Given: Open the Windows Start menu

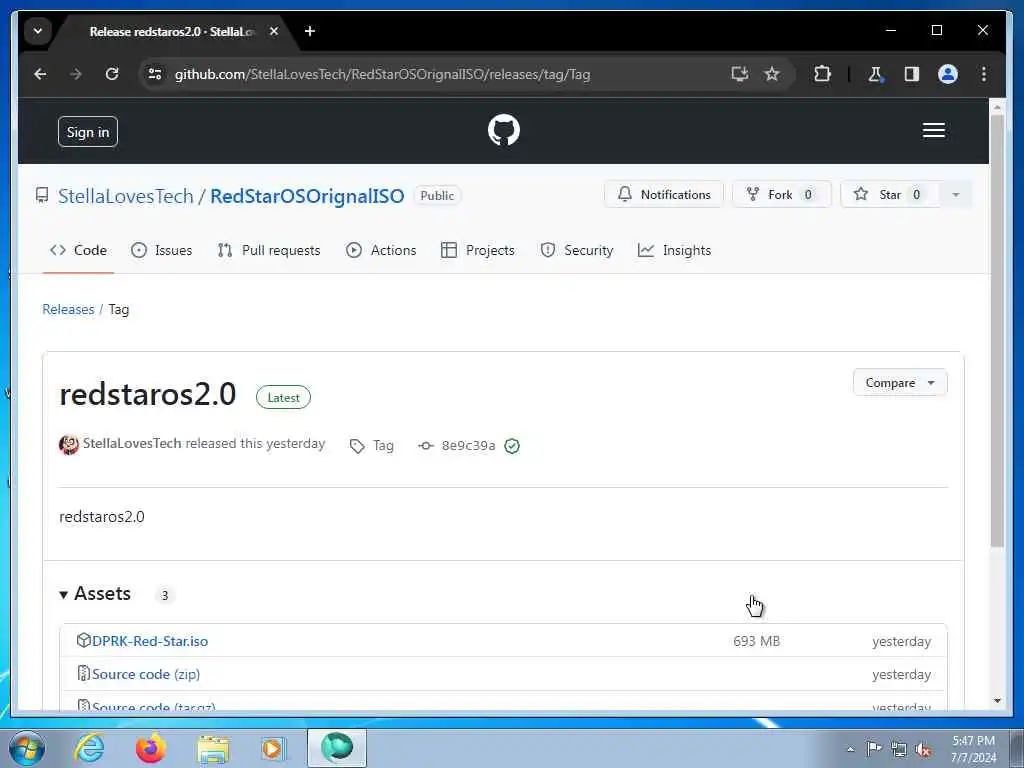Looking at the screenshot, I should [x=27, y=748].
